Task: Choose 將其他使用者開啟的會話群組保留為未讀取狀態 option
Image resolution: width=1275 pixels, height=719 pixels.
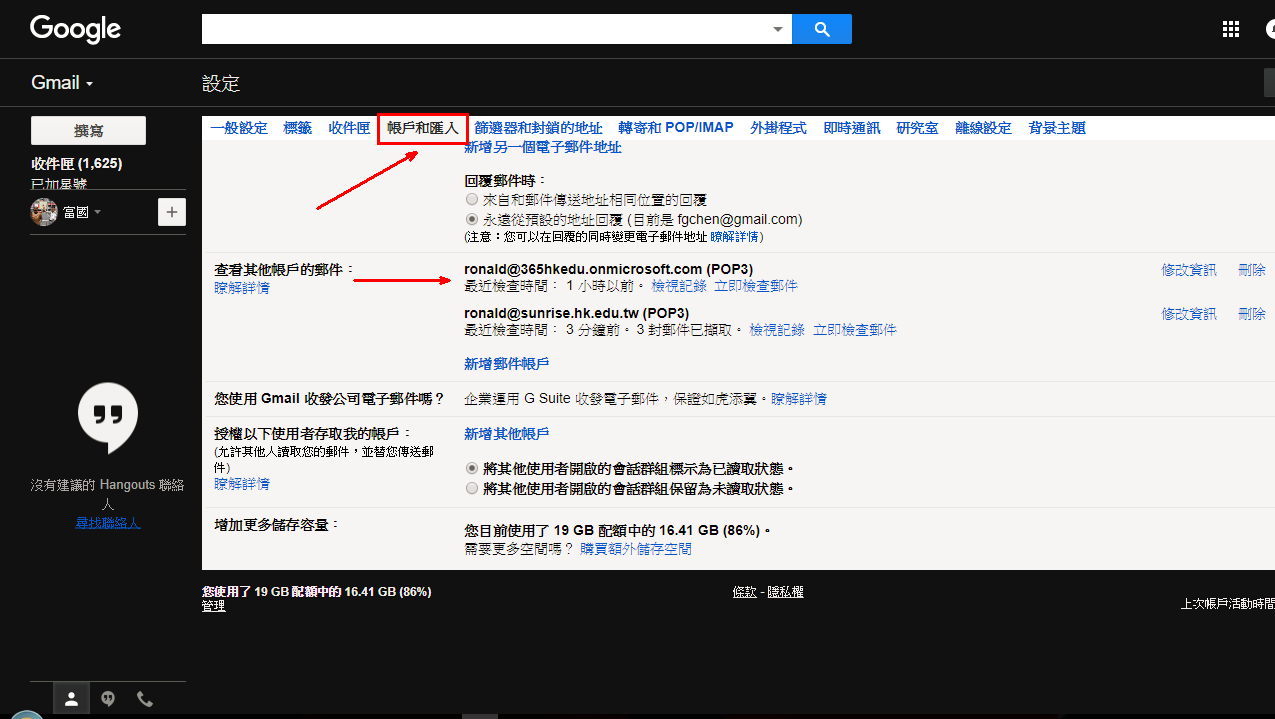Action: tap(472, 489)
